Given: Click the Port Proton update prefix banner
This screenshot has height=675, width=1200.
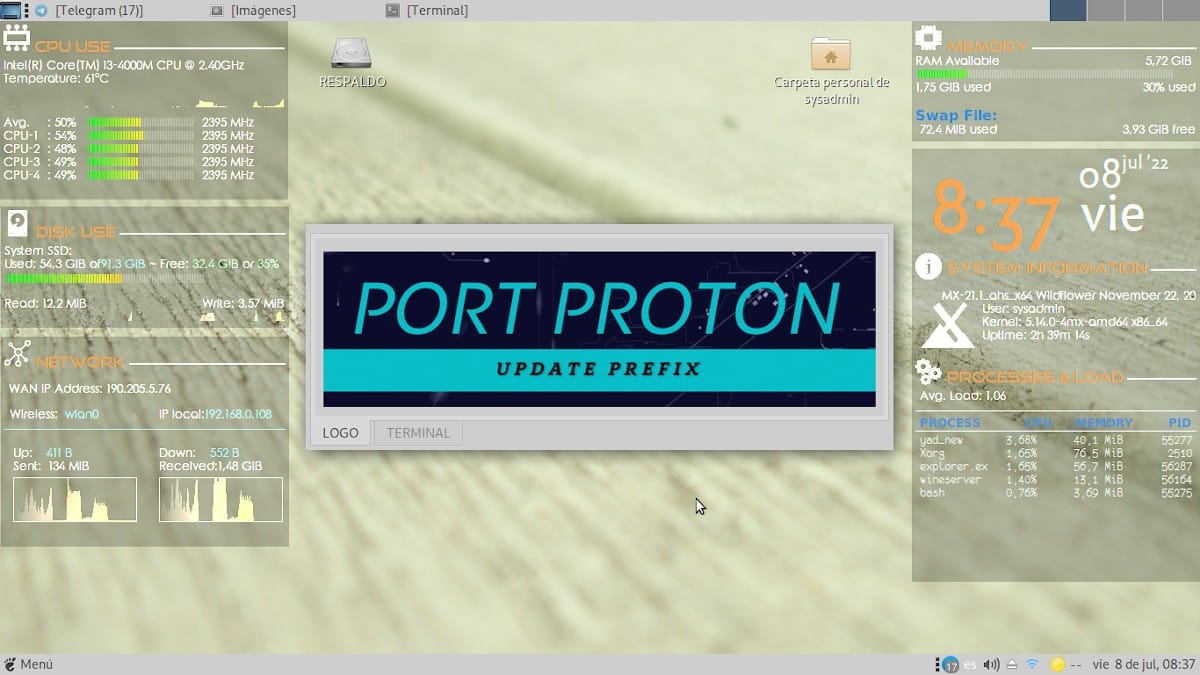Looking at the screenshot, I should coord(599,329).
